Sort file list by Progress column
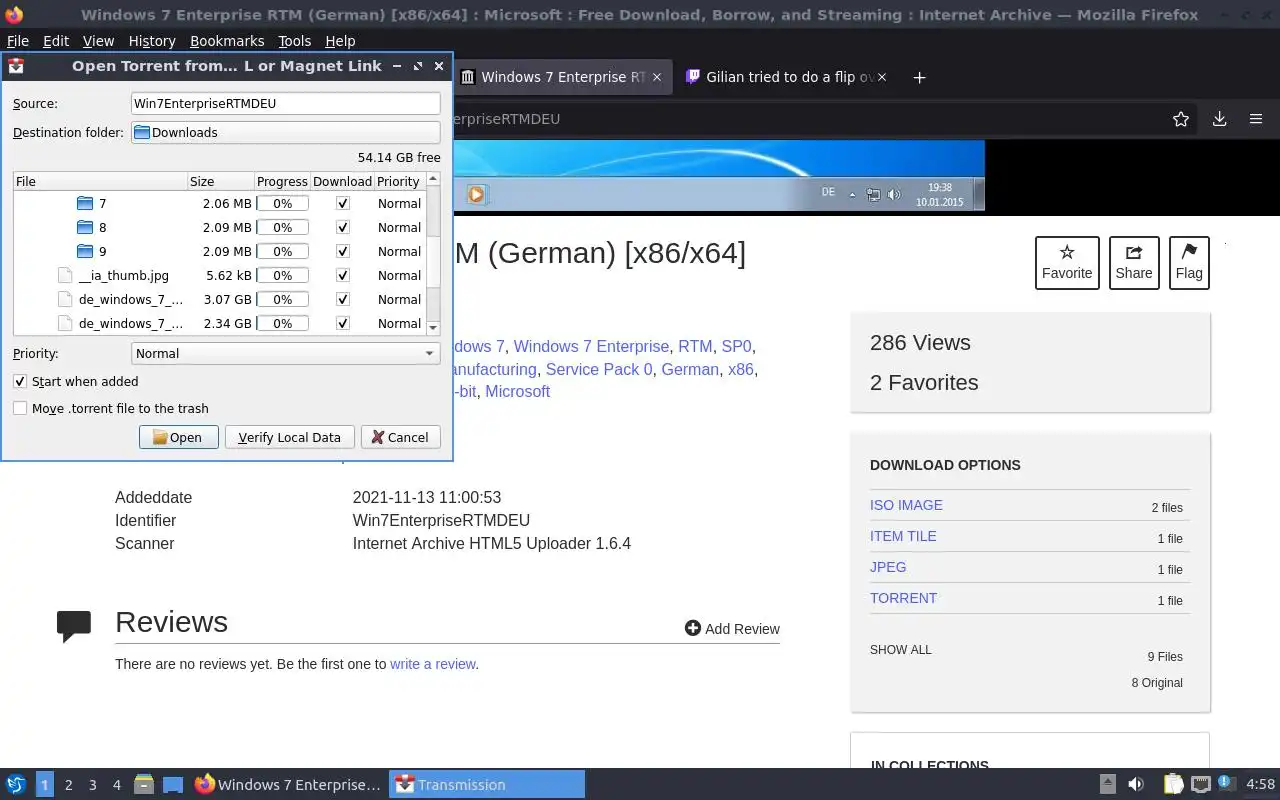This screenshot has height=800, width=1280. click(282, 181)
